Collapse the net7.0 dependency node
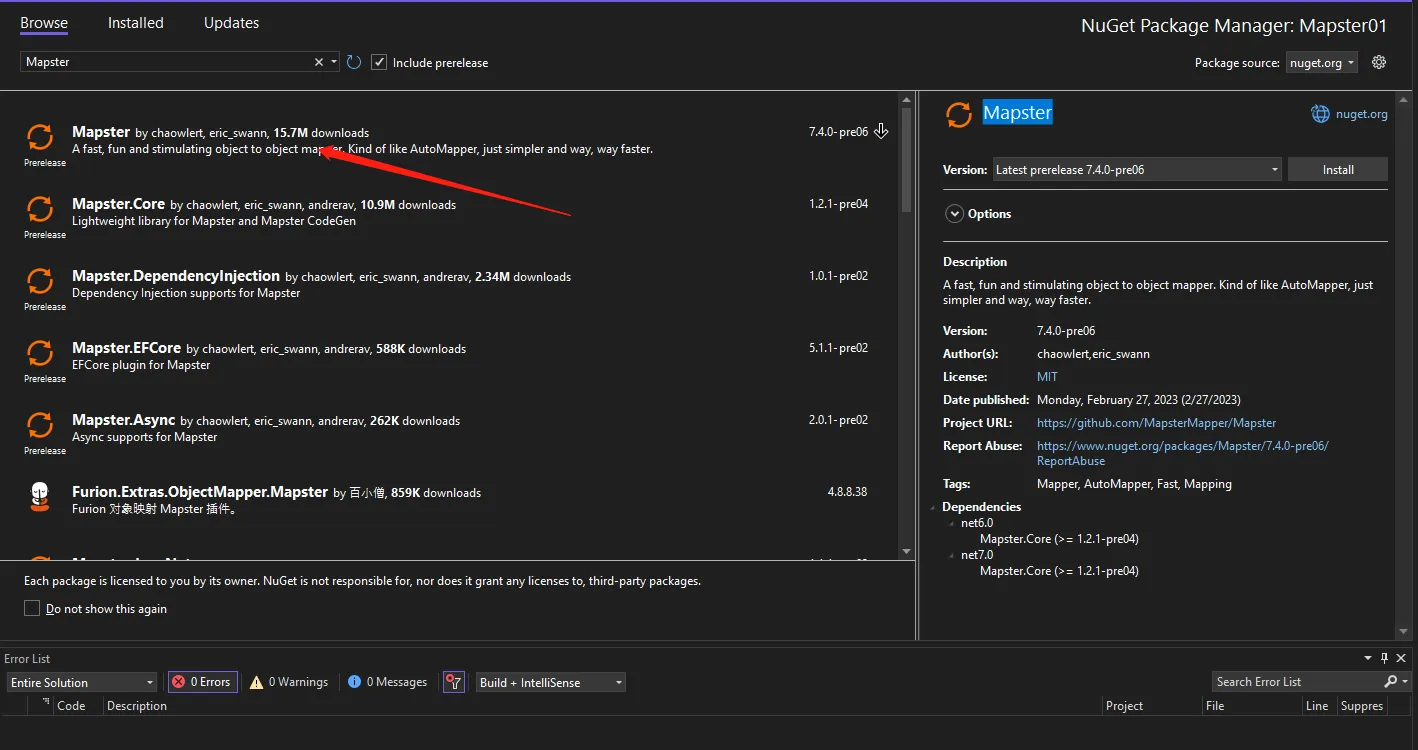The height and width of the screenshot is (750, 1418). click(x=952, y=555)
